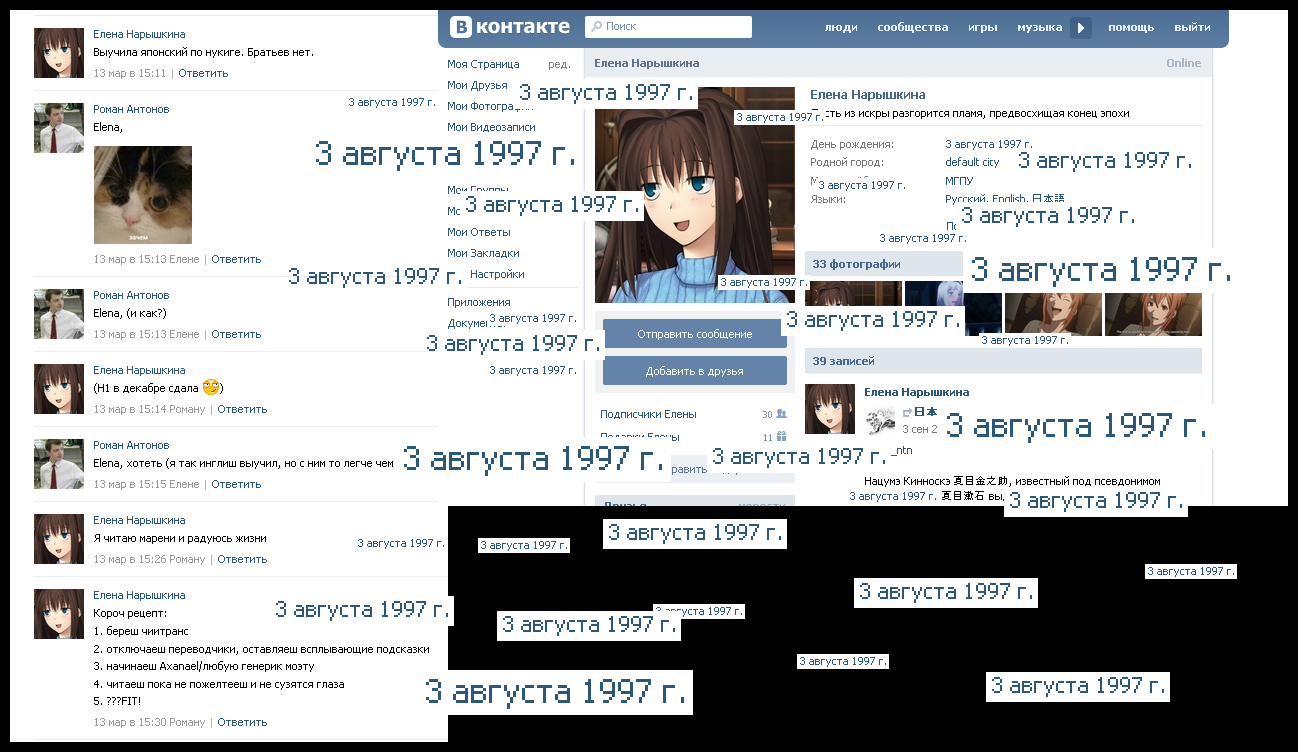This screenshot has height=752, width=1298.
Task: Click the avatar beside 'Выучила японский по нукиге'
Action: [x=59, y=53]
